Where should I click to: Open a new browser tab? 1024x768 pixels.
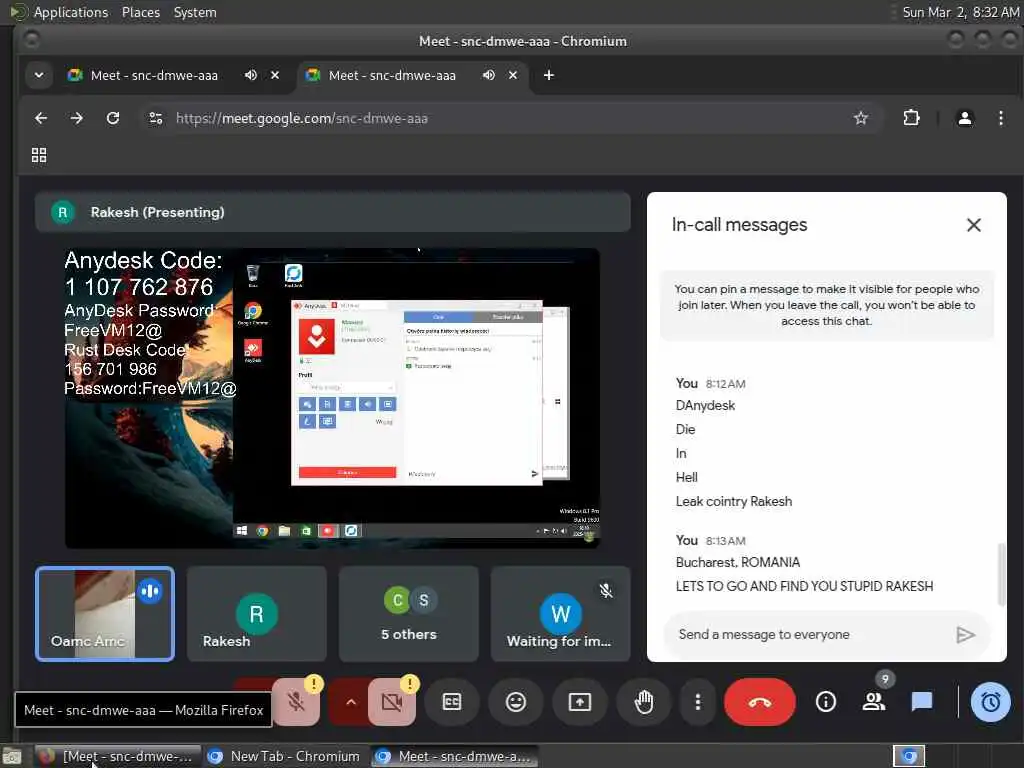coord(549,75)
